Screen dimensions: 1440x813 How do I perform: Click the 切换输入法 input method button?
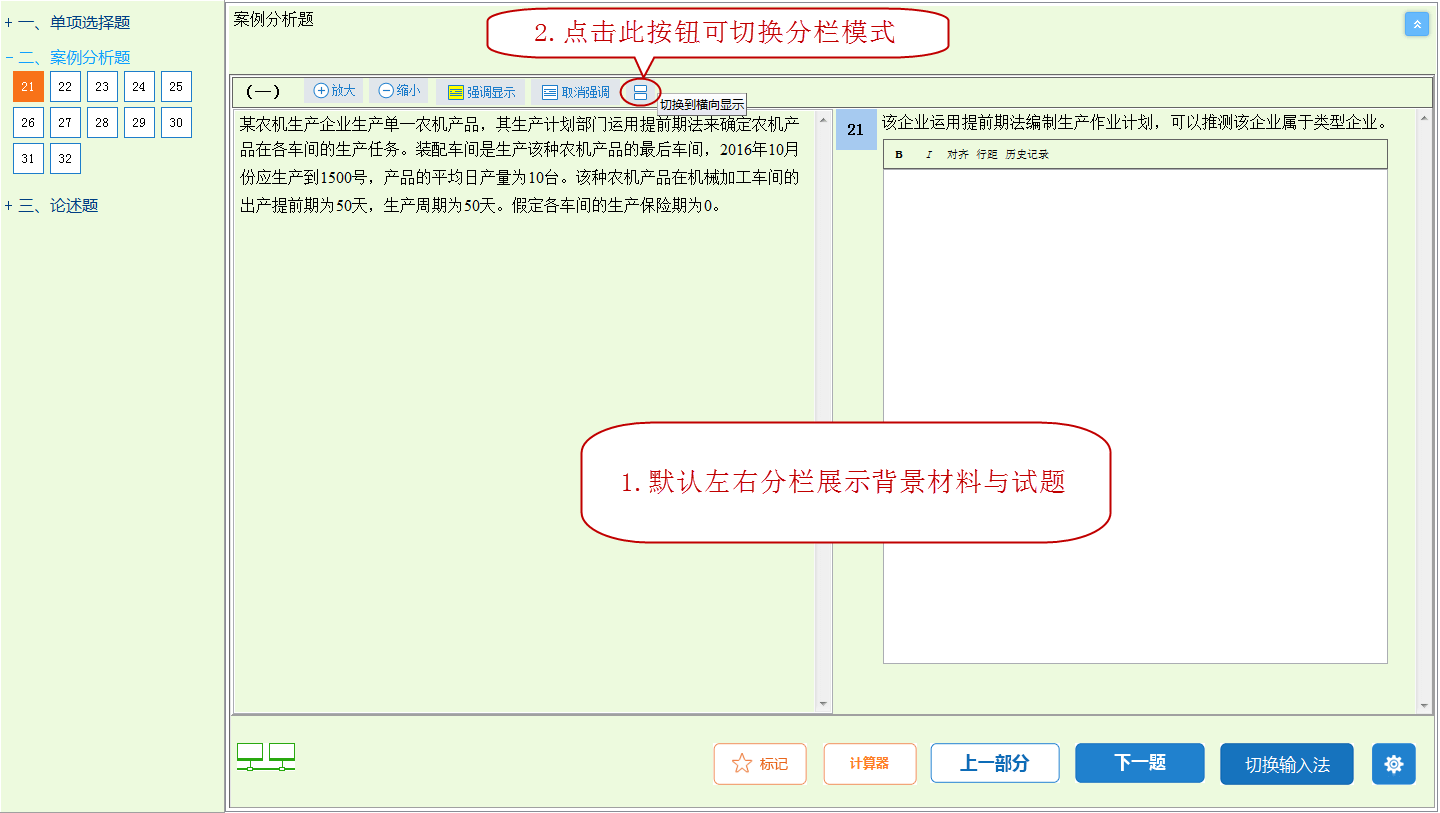click(x=1286, y=762)
